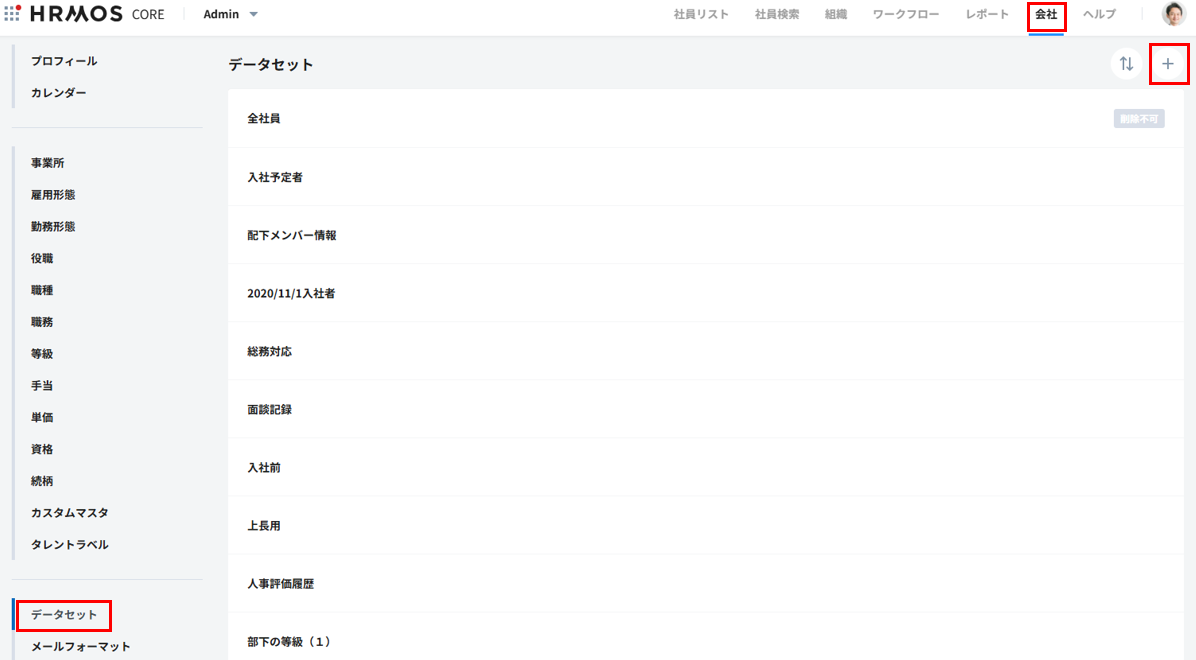
Task: Open the 人事評価履歴 dataset
Action: [280, 584]
